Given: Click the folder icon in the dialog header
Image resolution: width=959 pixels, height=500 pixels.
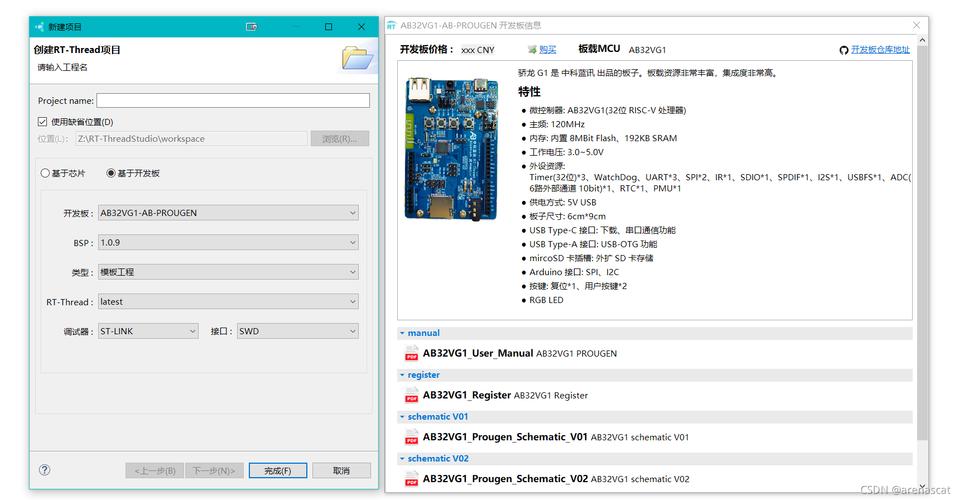Looking at the screenshot, I should tap(357, 58).
